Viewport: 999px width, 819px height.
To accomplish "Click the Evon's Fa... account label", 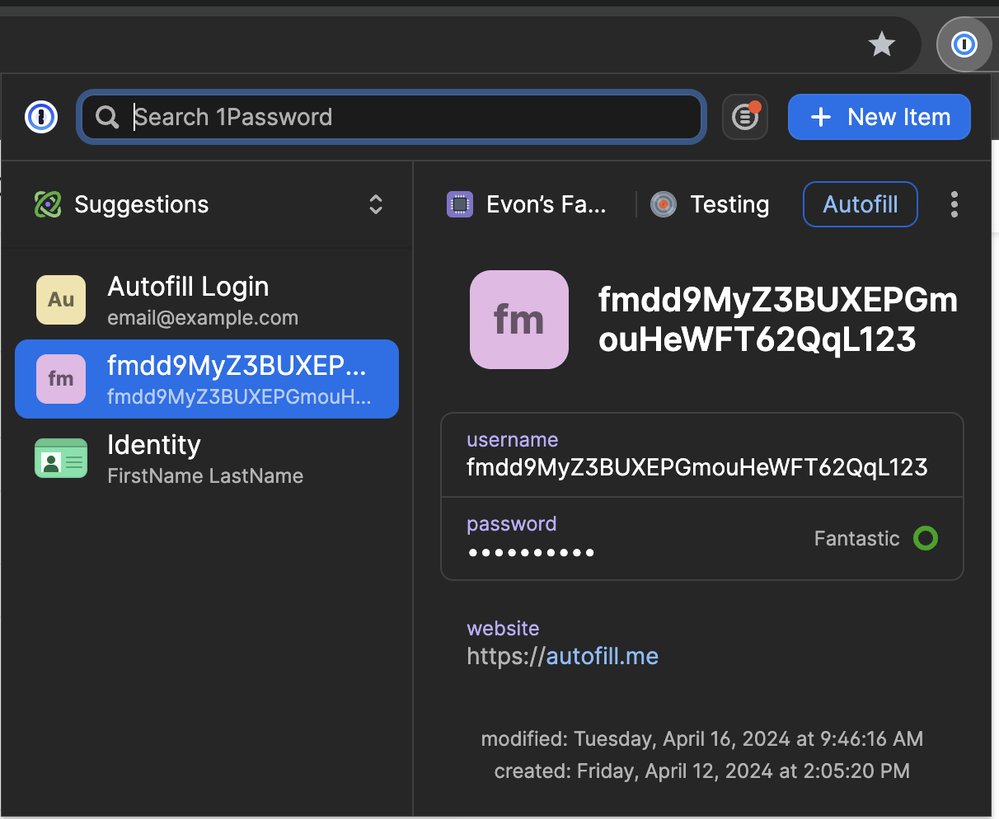I will pyautogui.click(x=546, y=205).
